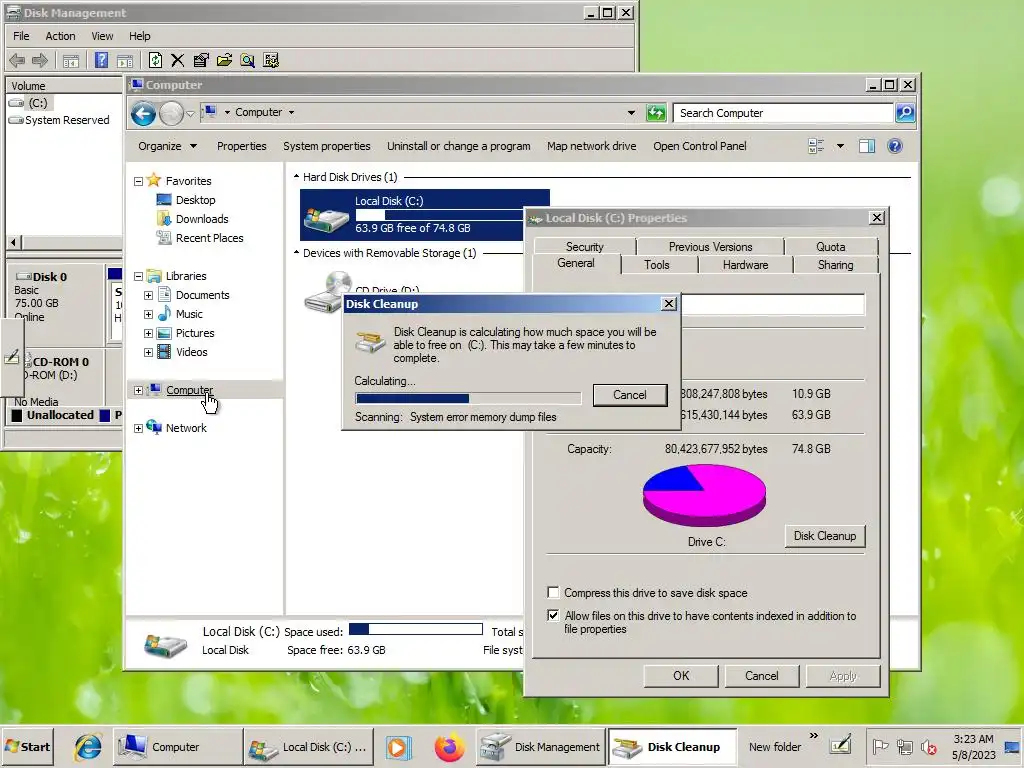This screenshot has width=1024, height=768.
Task: Switch to the Previous Versions tab
Action: 710,246
